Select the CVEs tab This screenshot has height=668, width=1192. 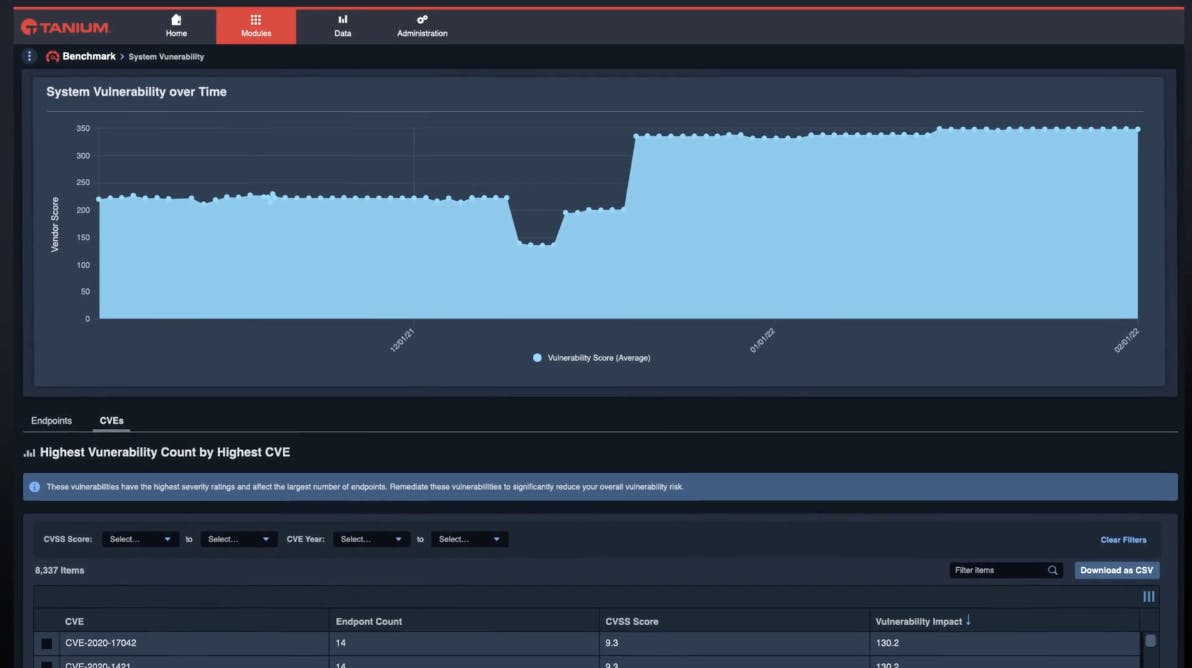coord(111,421)
